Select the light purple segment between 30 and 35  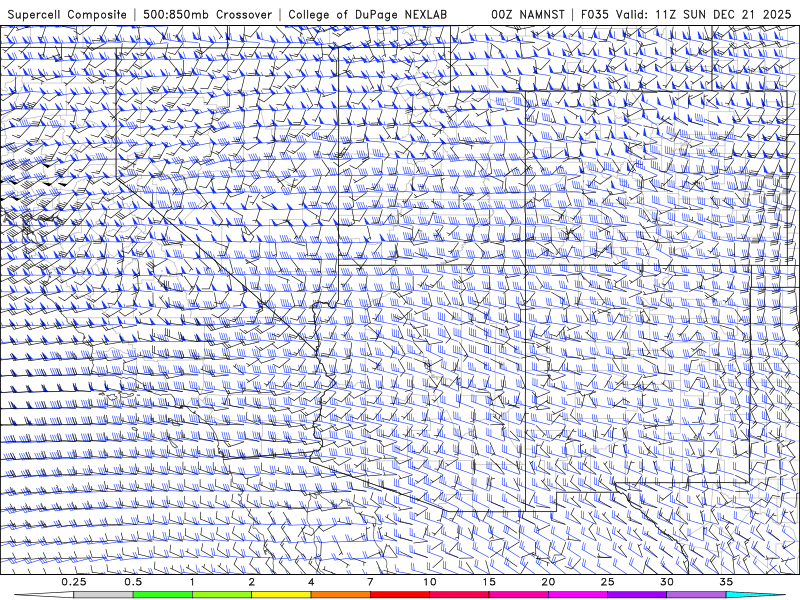(x=696, y=595)
